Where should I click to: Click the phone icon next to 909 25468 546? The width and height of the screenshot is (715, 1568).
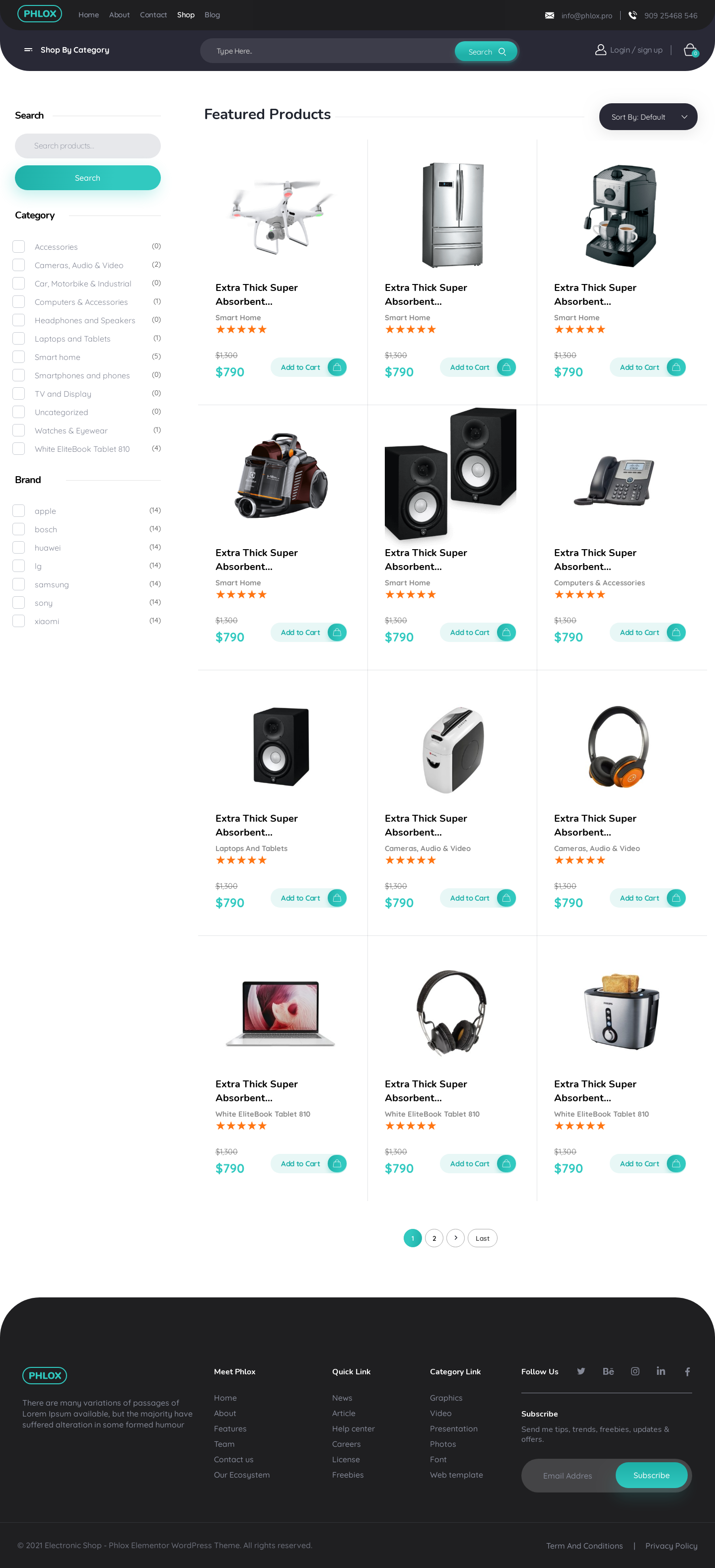click(x=632, y=15)
